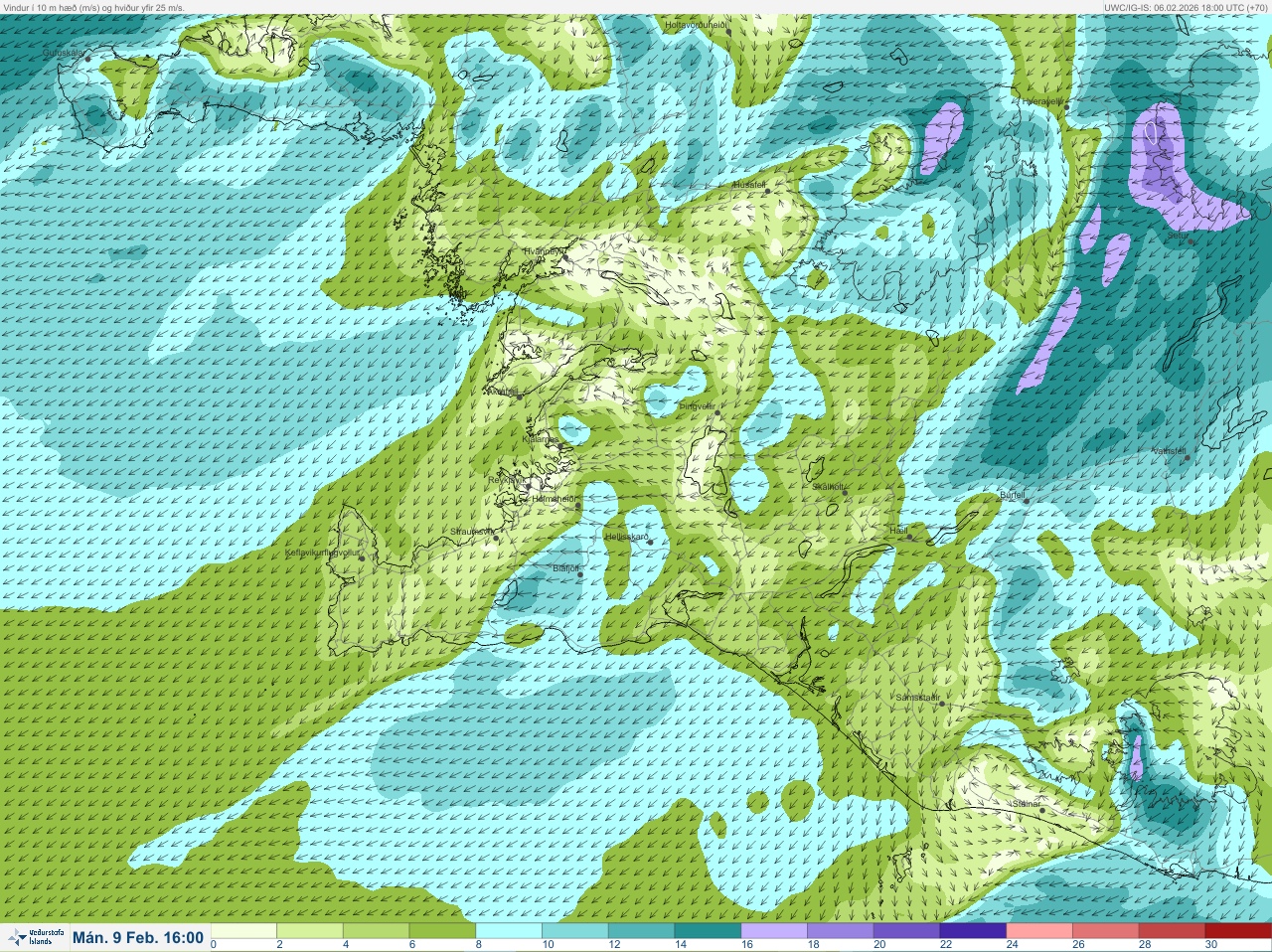Viewport: 1272px width, 952px height.
Task: Select the Hæll station label
Action: click(898, 531)
